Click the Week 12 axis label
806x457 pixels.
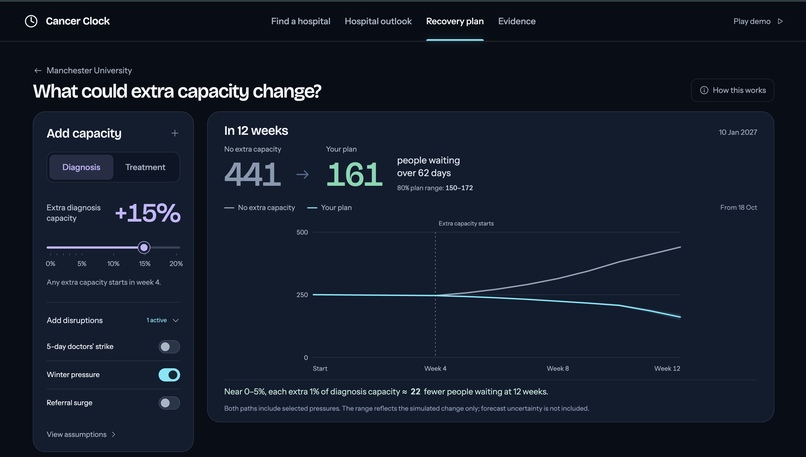point(667,369)
